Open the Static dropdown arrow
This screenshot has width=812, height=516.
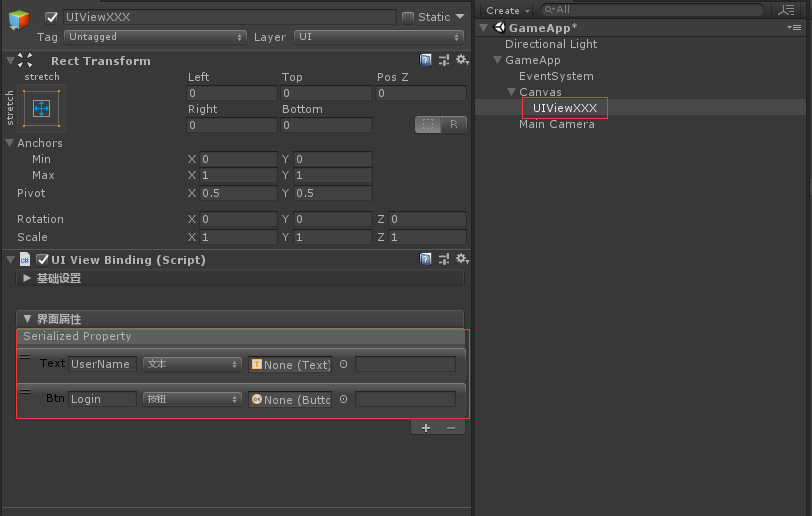460,17
